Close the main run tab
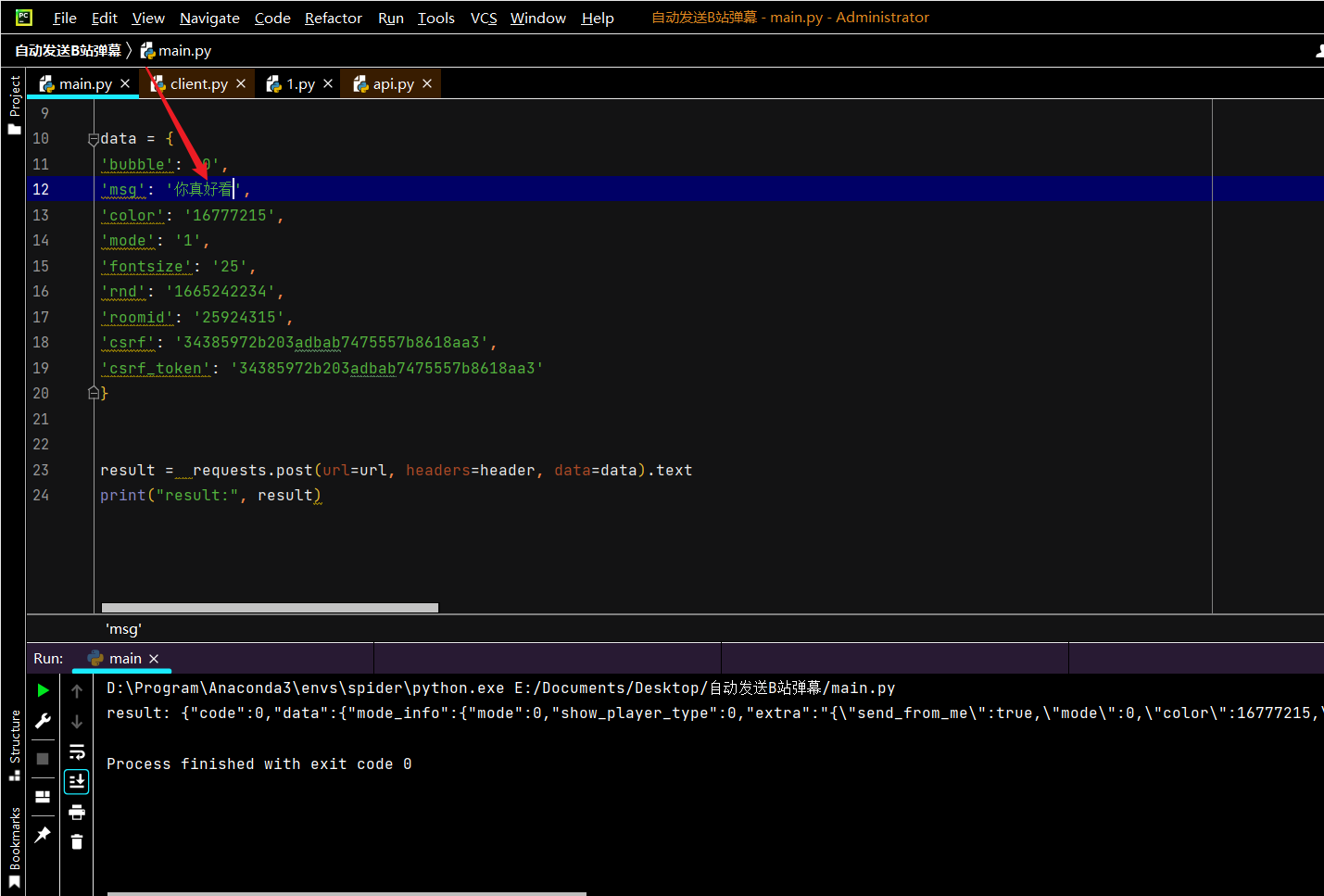This screenshot has width=1324, height=896. [154, 659]
